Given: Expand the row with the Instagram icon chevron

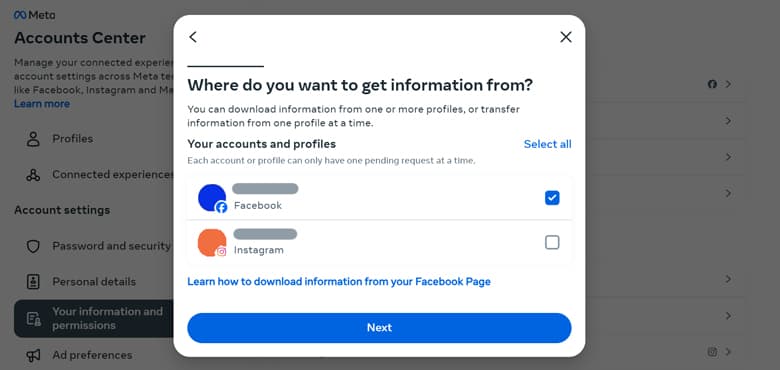Looking at the screenshot, I should click(x=728, y=352).
